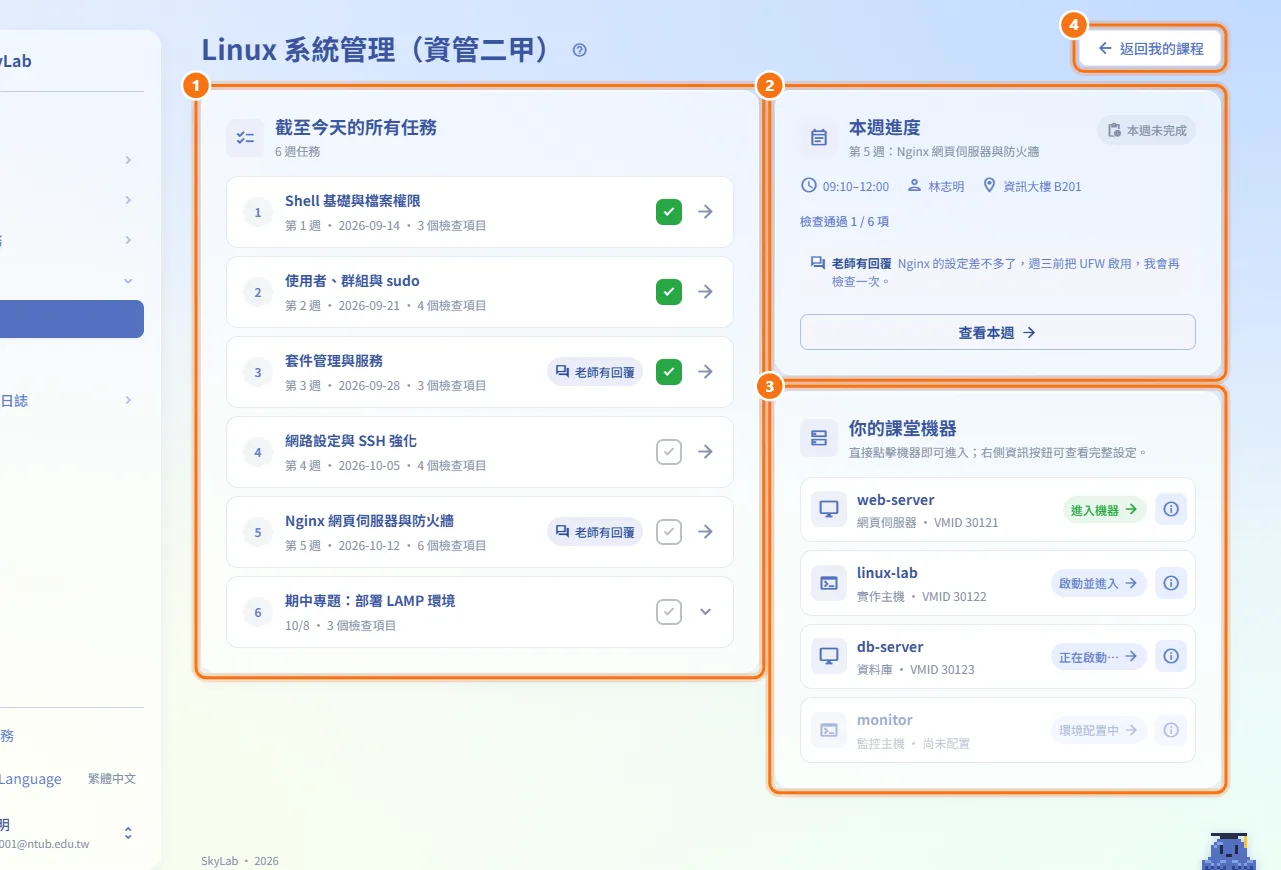
Task: Open the account switcher beside the email
Action: pos(128,833)
